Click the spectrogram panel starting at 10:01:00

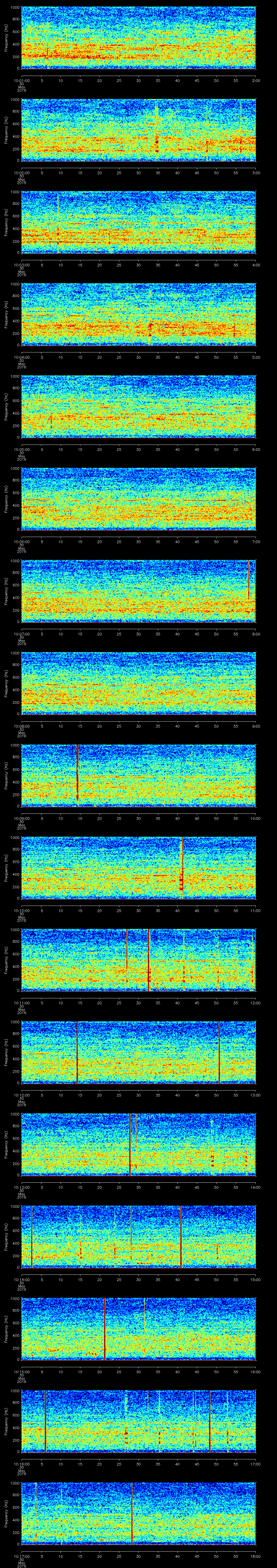click(x=139, y=38)
